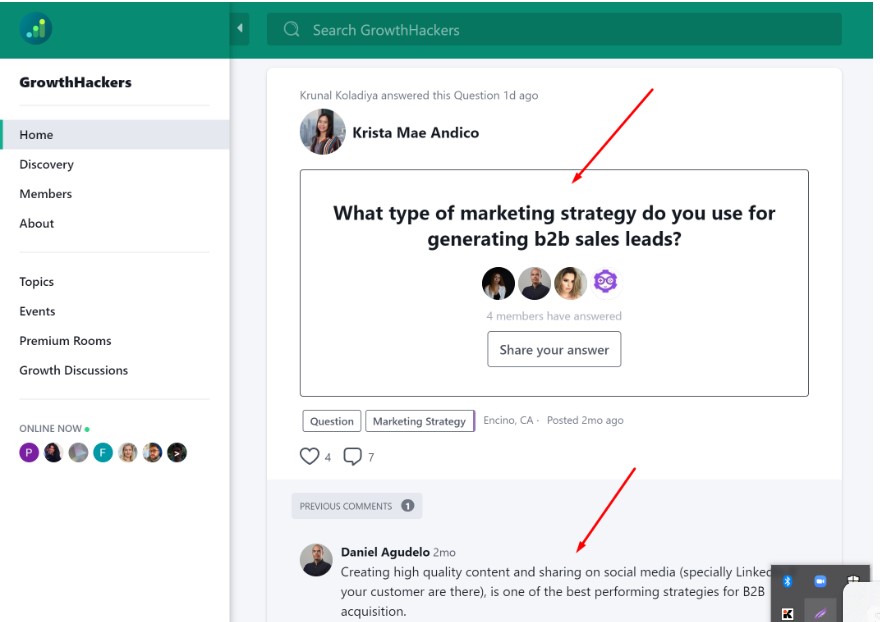Open the Members page
The height and width of the screenshot is (622, 880).
point(45,194)
